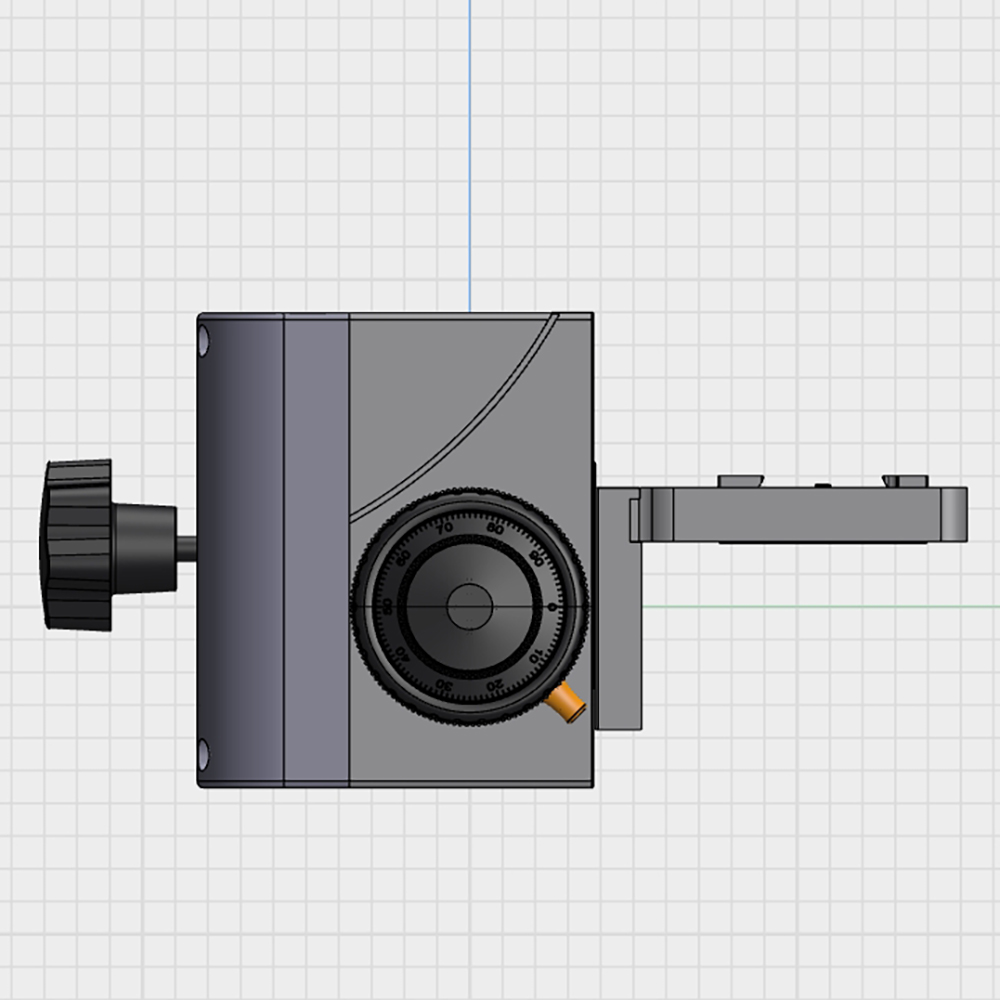Select the black knurled knob head
The image size is (1000, 1000).
pos(76,545)
